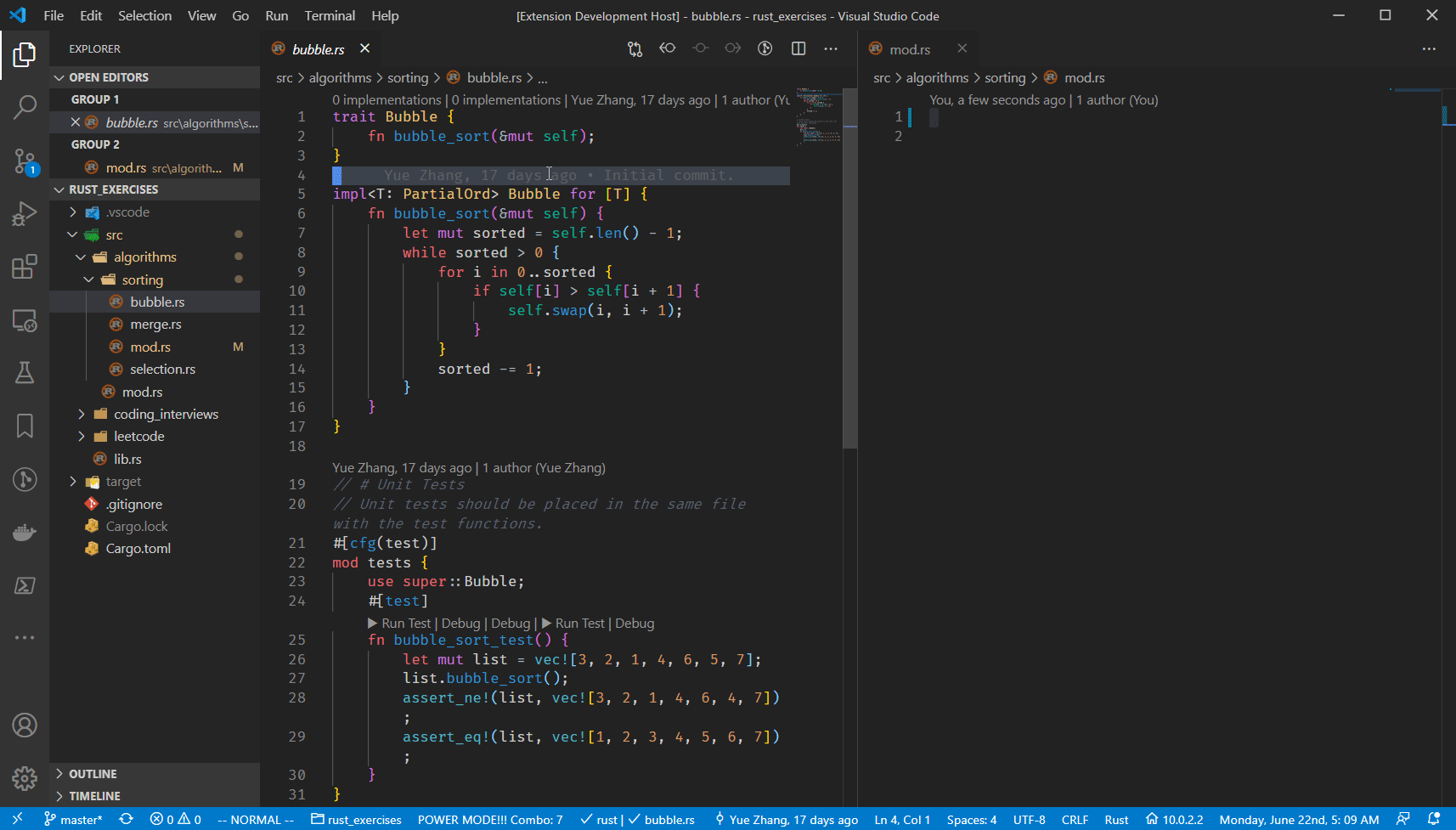Switch to the bubble.rs tab
Viewport: 1456px width, 830px height.
pos(321,48)
